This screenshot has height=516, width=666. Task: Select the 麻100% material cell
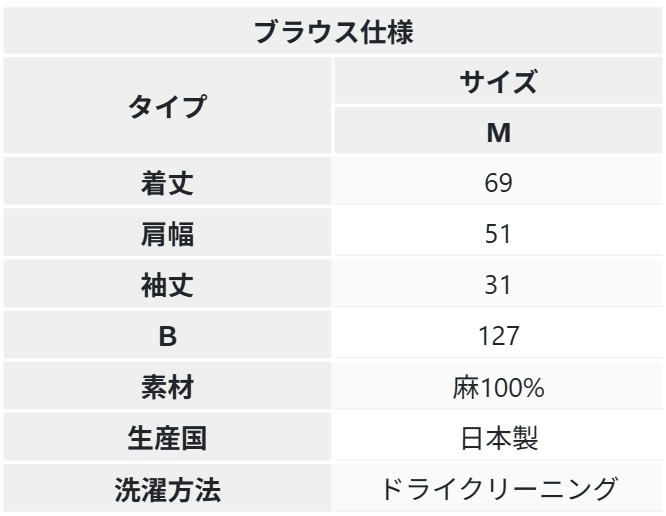499,388
